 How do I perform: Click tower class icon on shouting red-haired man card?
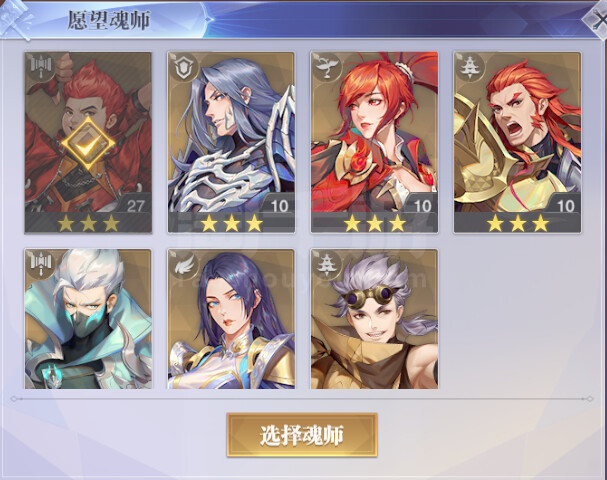click(x=470, y=67)
